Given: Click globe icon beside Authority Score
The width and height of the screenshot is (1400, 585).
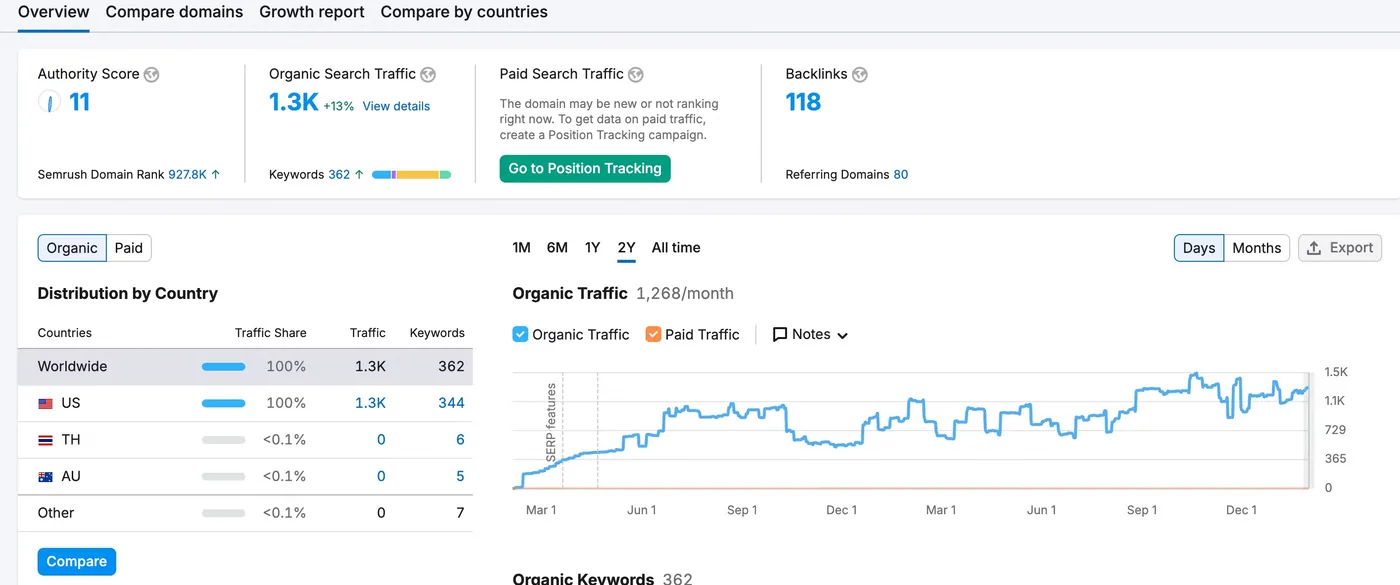Looking at the screenshot, I should click(x=152, y=74).
